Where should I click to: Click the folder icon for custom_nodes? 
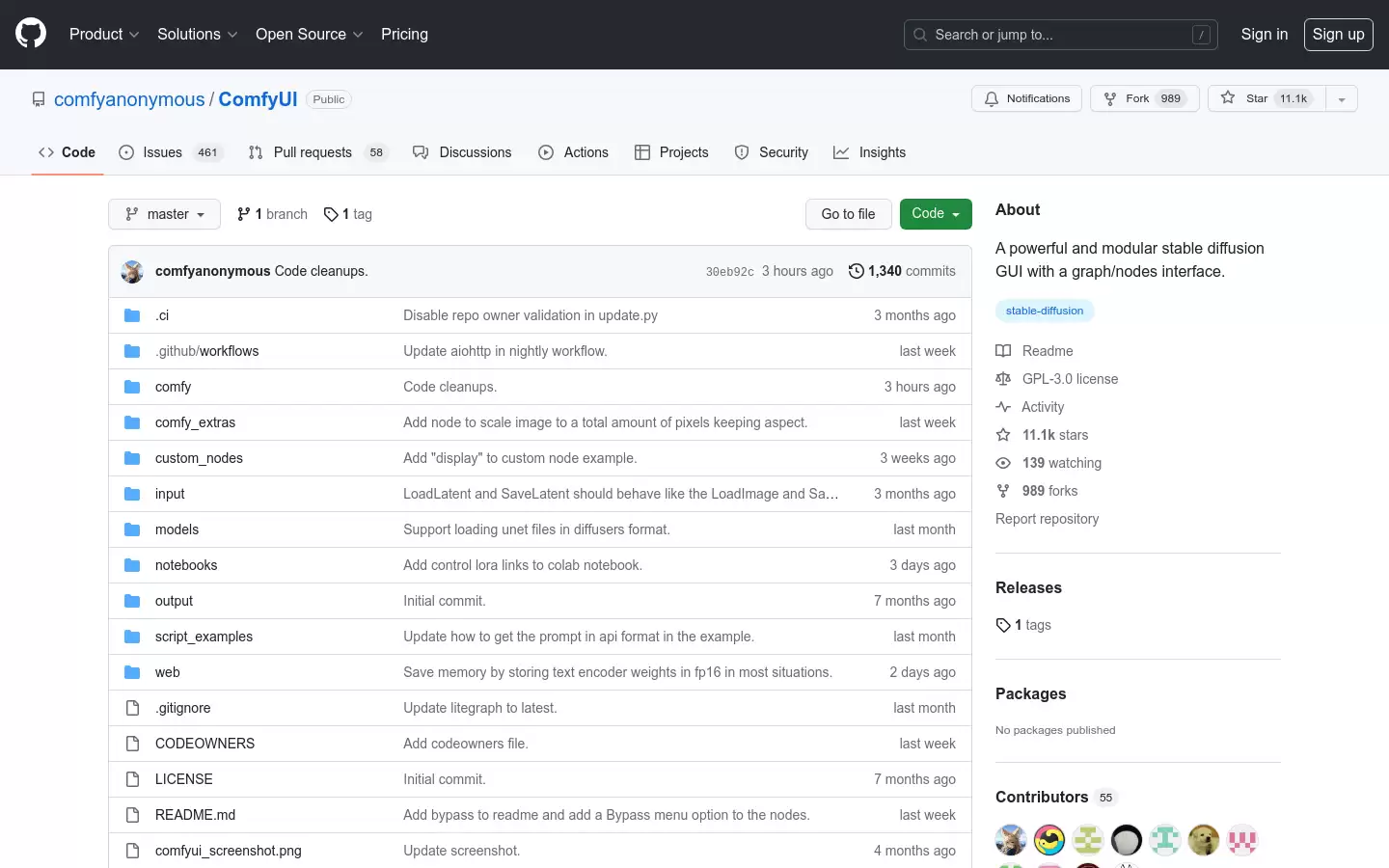click(x=132, y=458)
